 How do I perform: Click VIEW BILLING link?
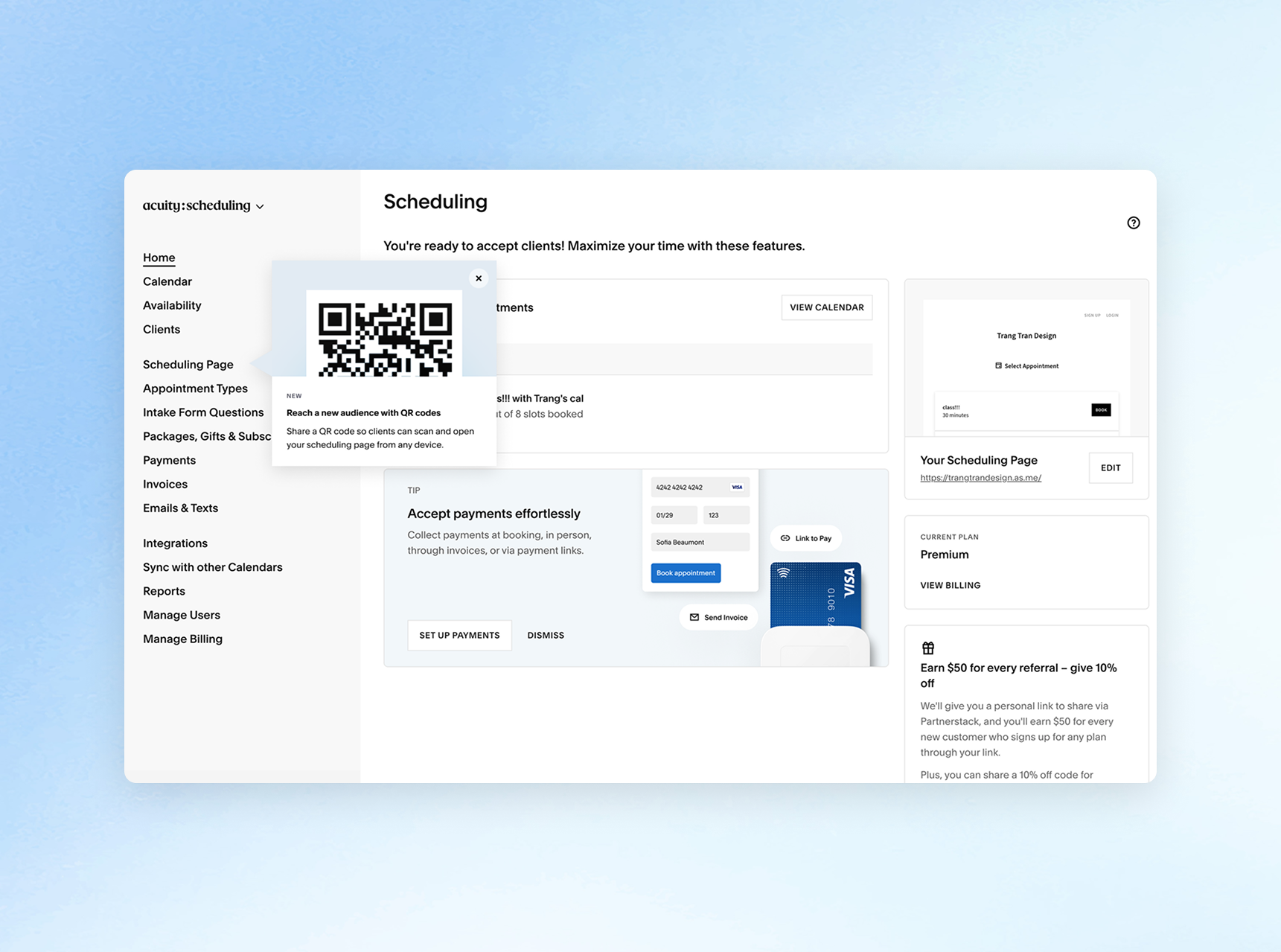tap(950, 585)
